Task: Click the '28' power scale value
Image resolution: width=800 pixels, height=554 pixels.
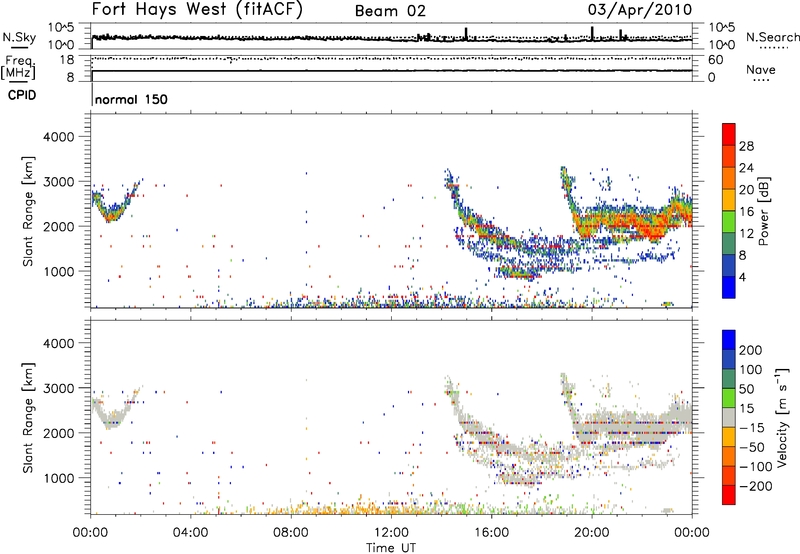Action: [746, 146]
